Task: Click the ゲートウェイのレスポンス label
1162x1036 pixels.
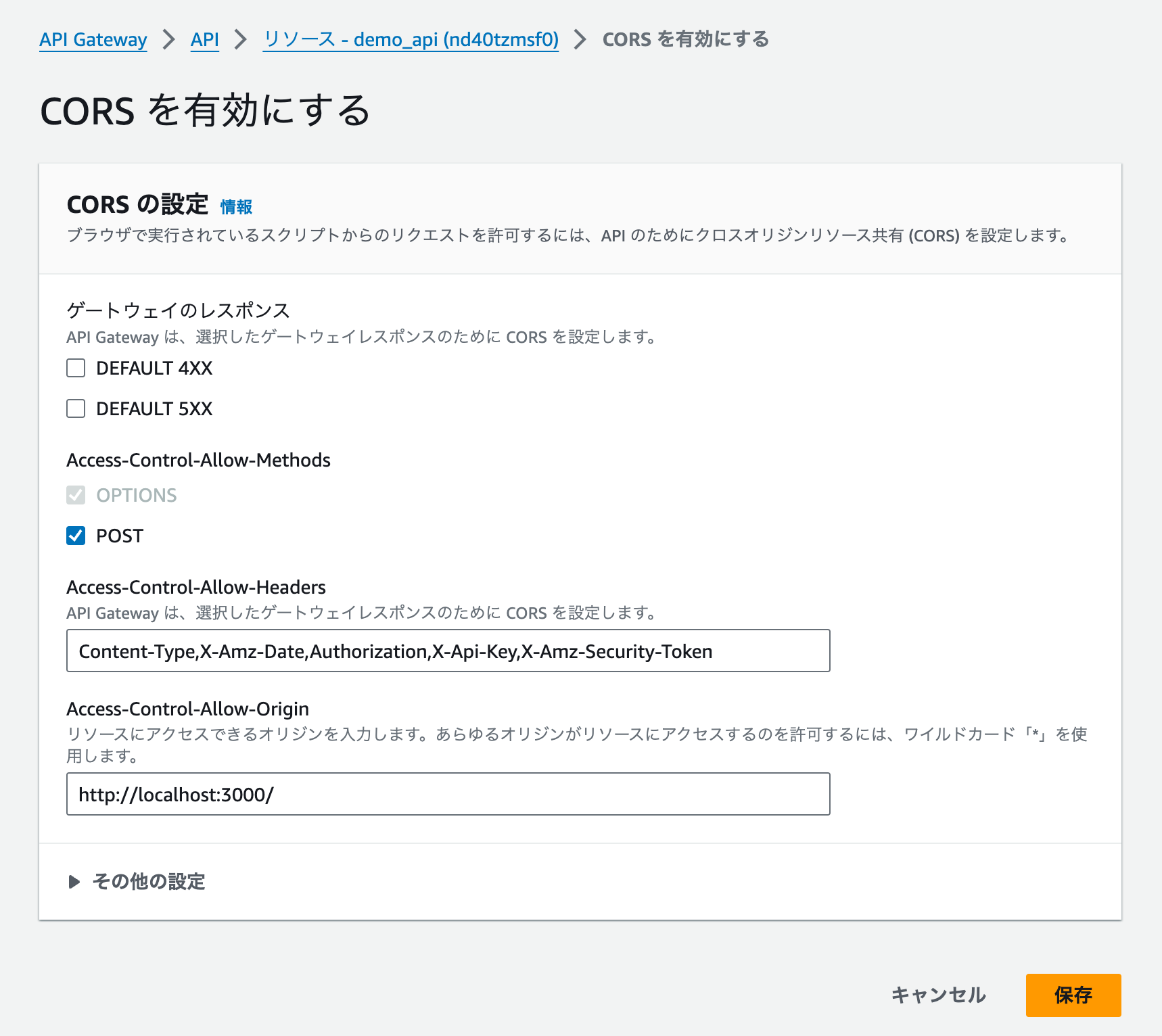Action: [x=179, y=310]
